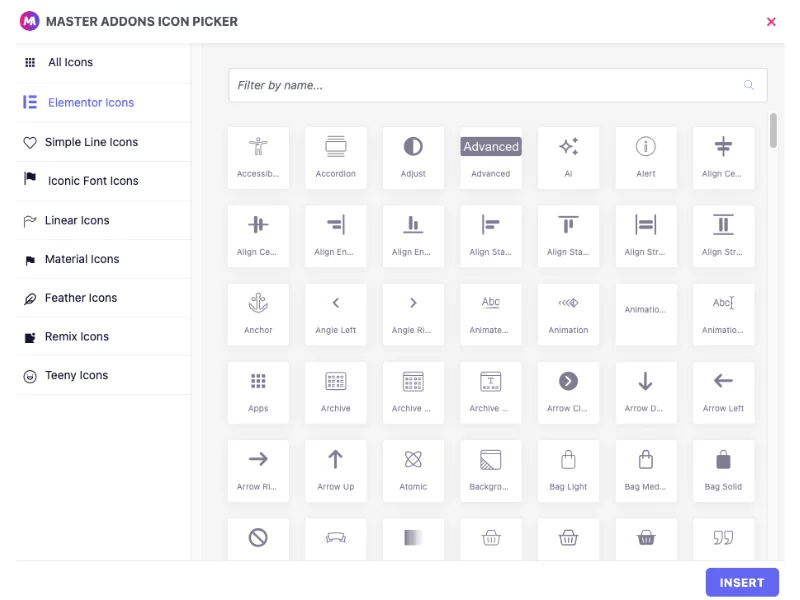
Task: Click the search magnifier icon
Action: coord(748,85)
